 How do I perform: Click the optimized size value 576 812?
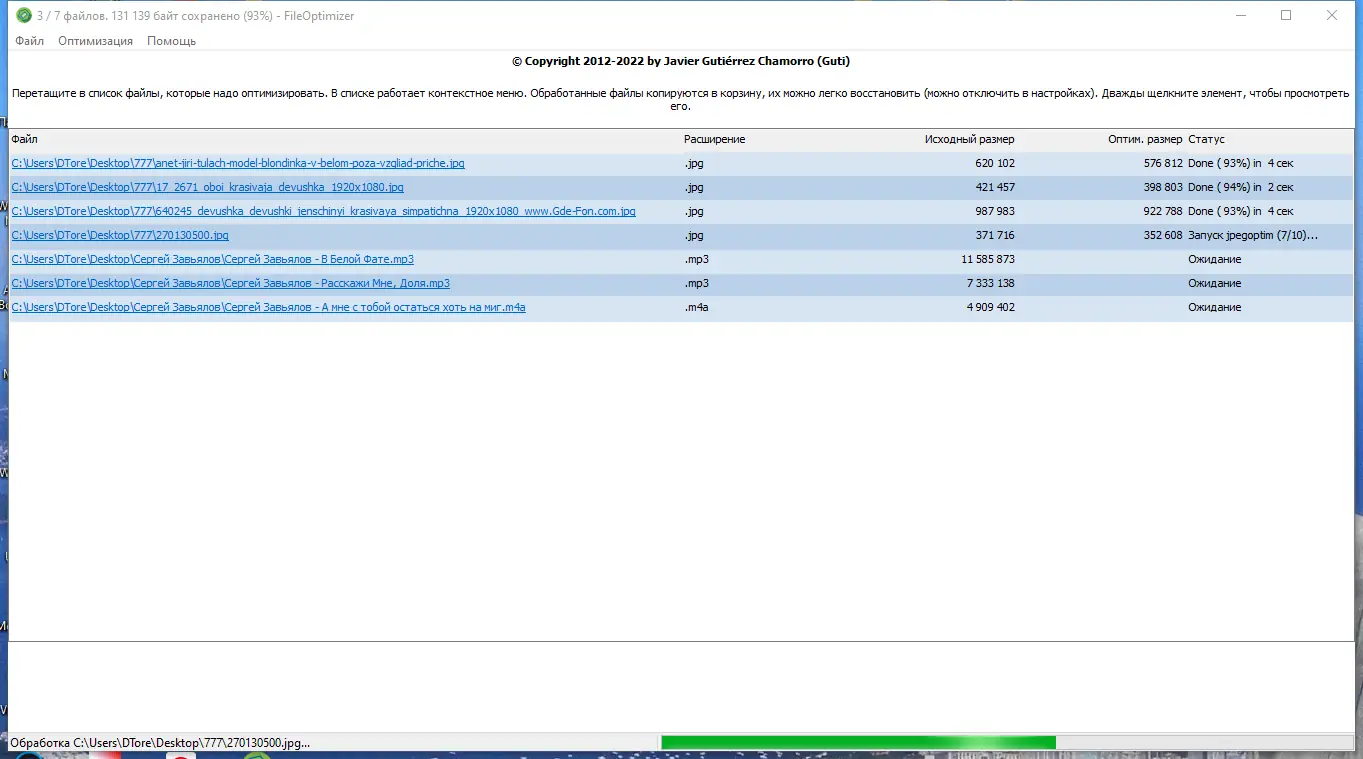point(1163,163)
